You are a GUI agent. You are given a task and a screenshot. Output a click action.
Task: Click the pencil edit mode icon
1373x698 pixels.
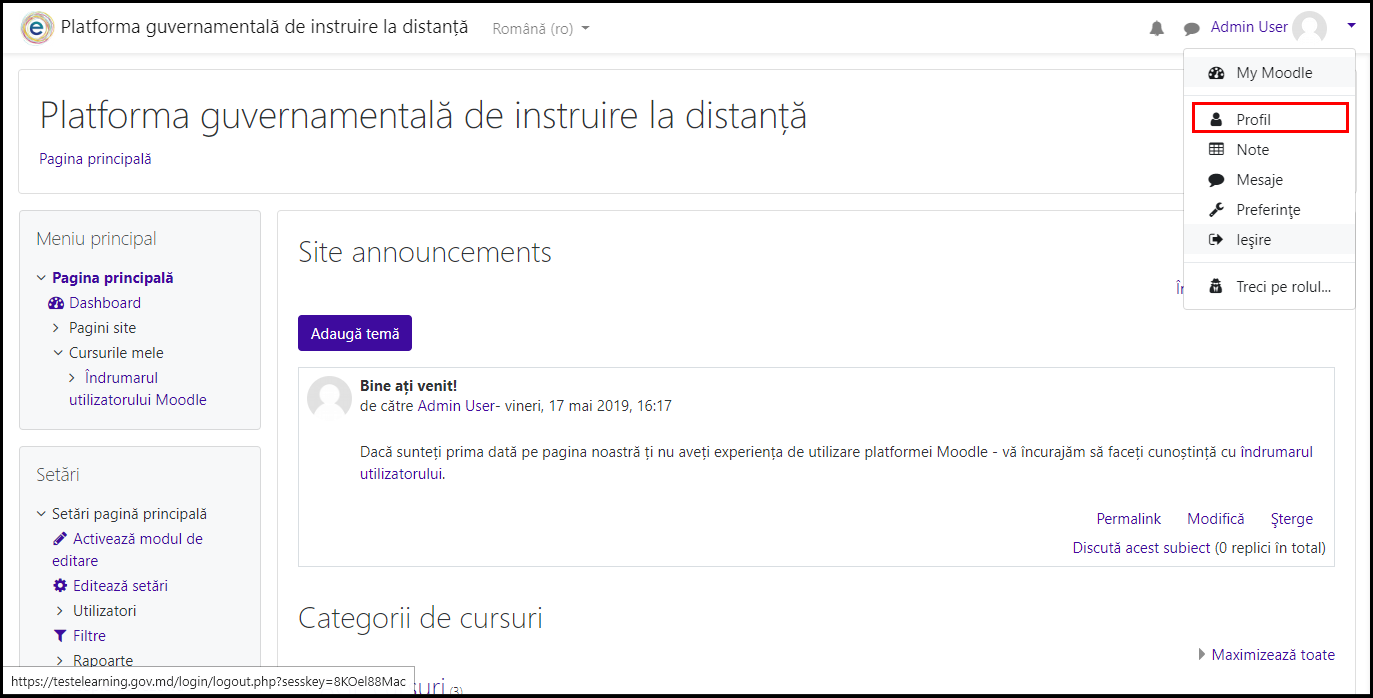coord(60,539)
